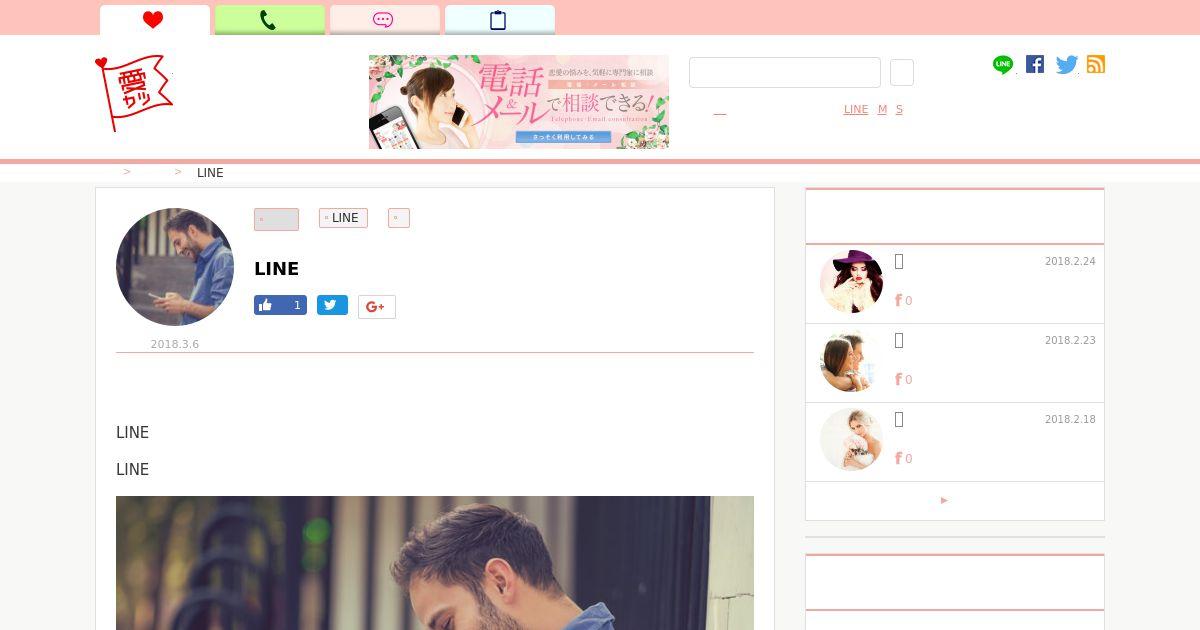Open the blue clipboard tab
Viewport: 1200px width, 630px height.
(x=499, y=20)
